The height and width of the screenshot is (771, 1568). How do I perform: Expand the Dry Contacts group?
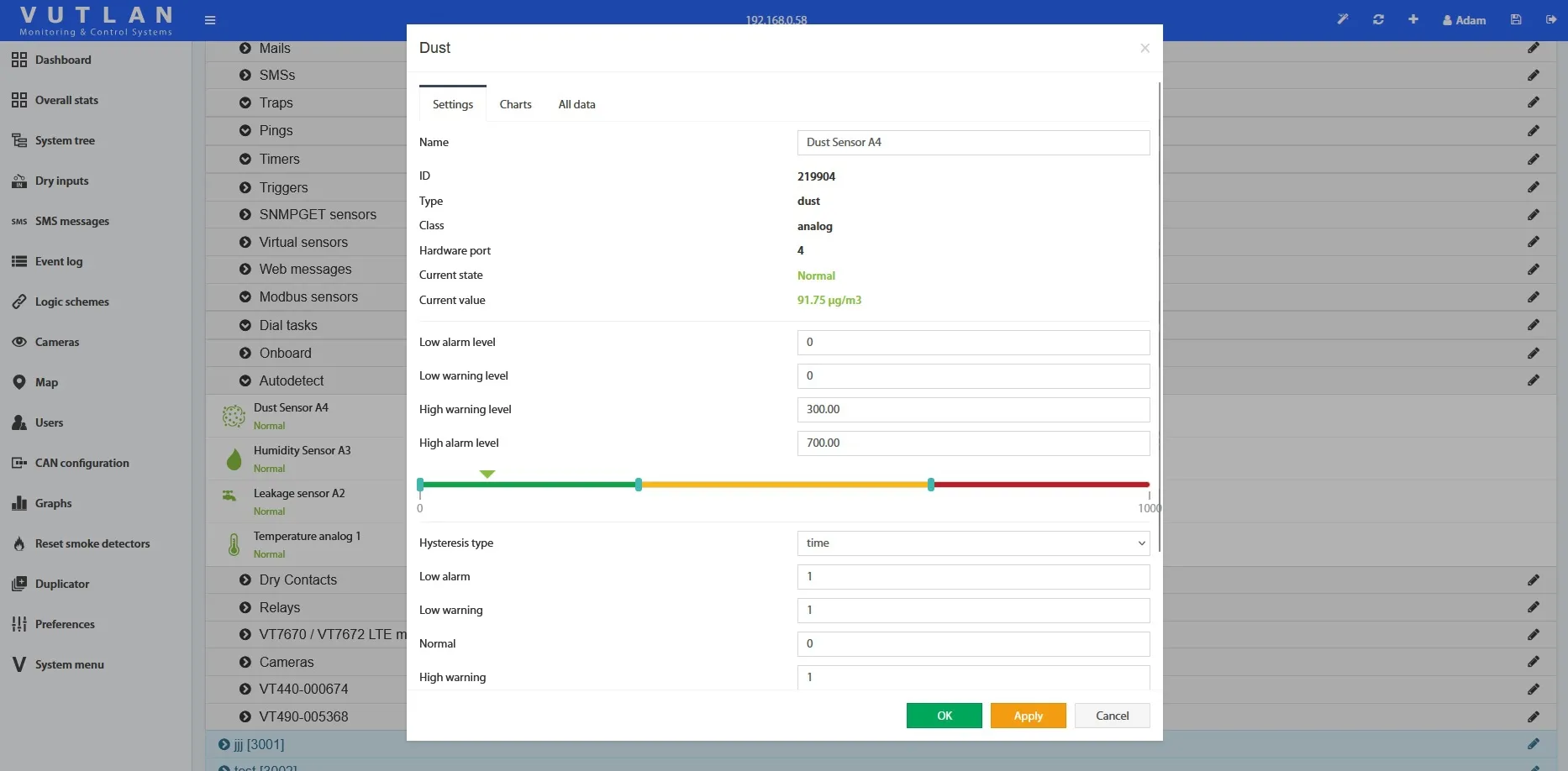pyautogui.click(x=245, y=580)
